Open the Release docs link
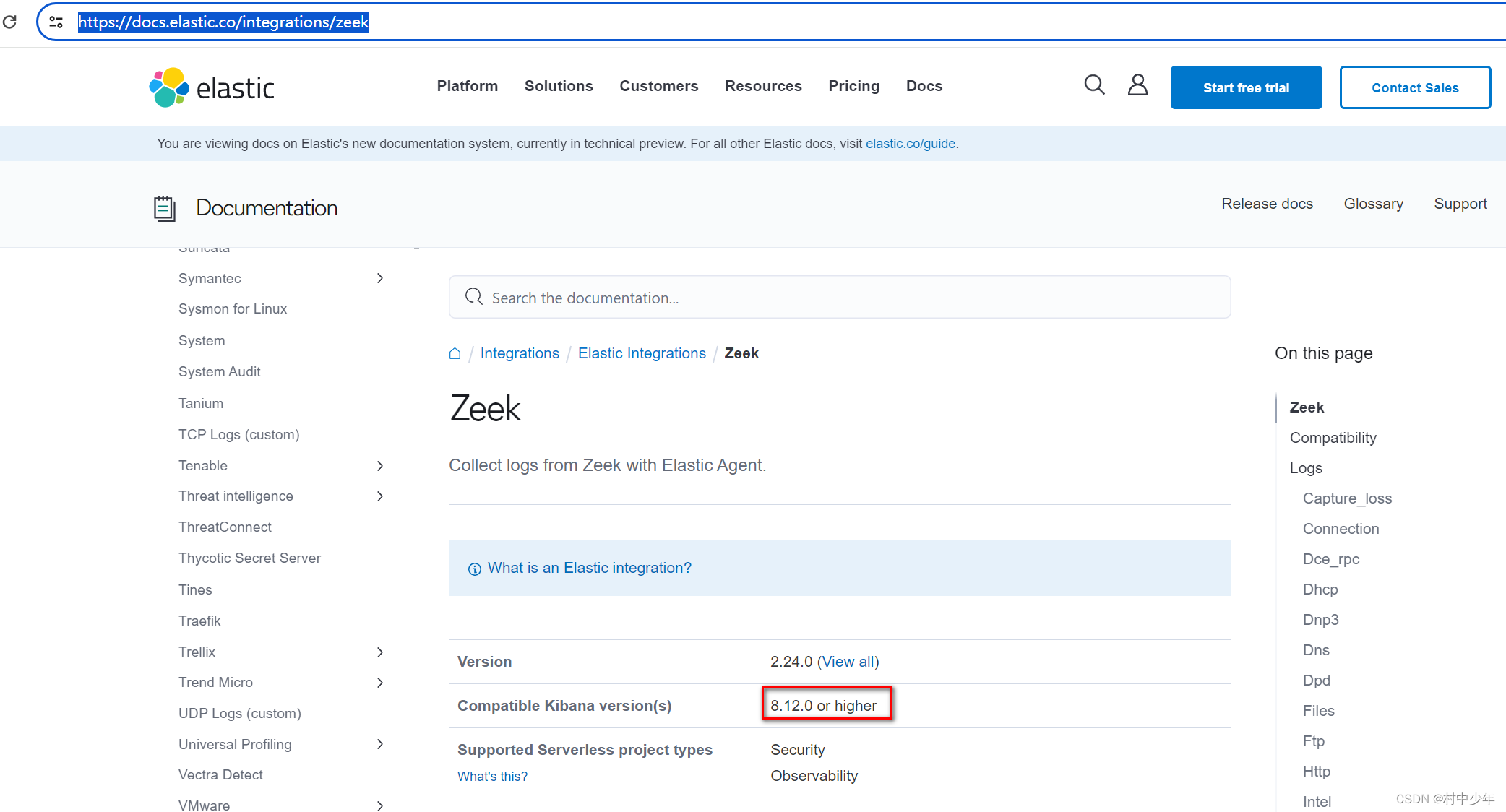The height and width of the screenshot is (812, 1506). pos(1267,204)
